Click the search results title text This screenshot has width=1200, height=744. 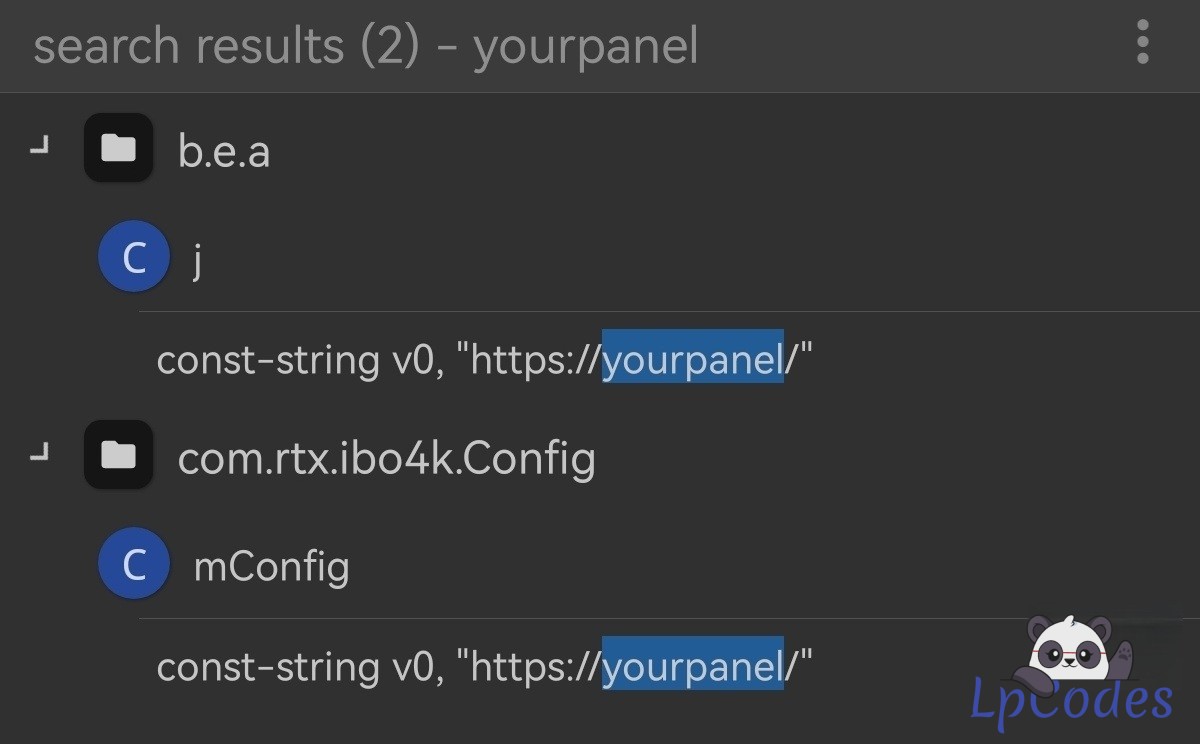pos(365,46)
